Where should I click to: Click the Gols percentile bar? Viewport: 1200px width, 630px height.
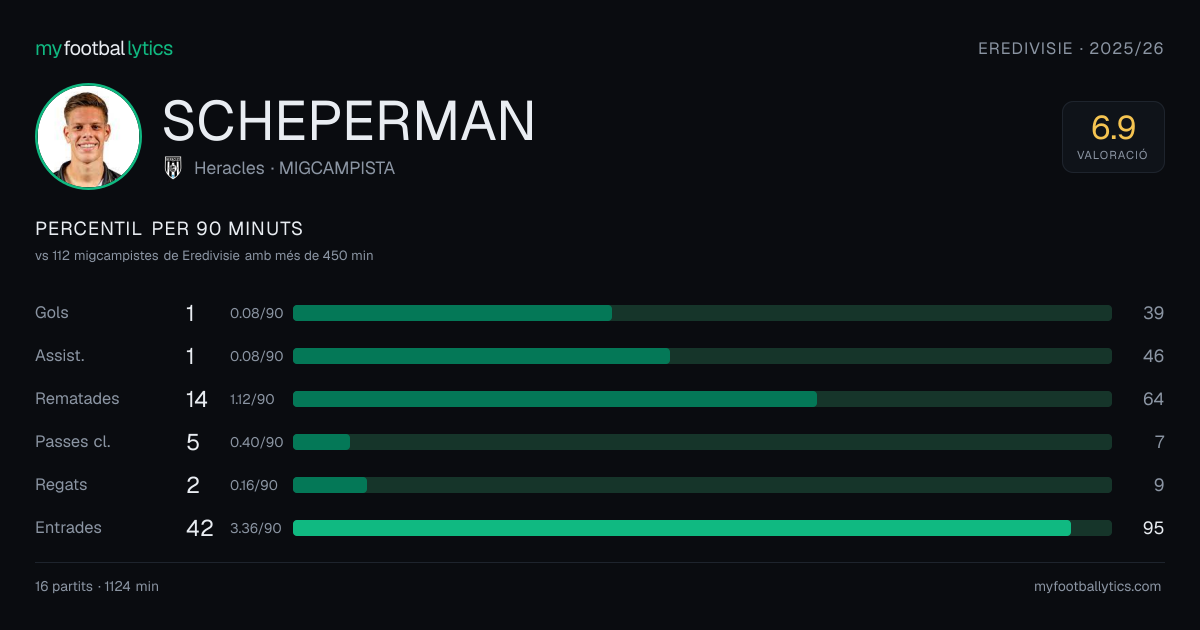click(702, 313)
